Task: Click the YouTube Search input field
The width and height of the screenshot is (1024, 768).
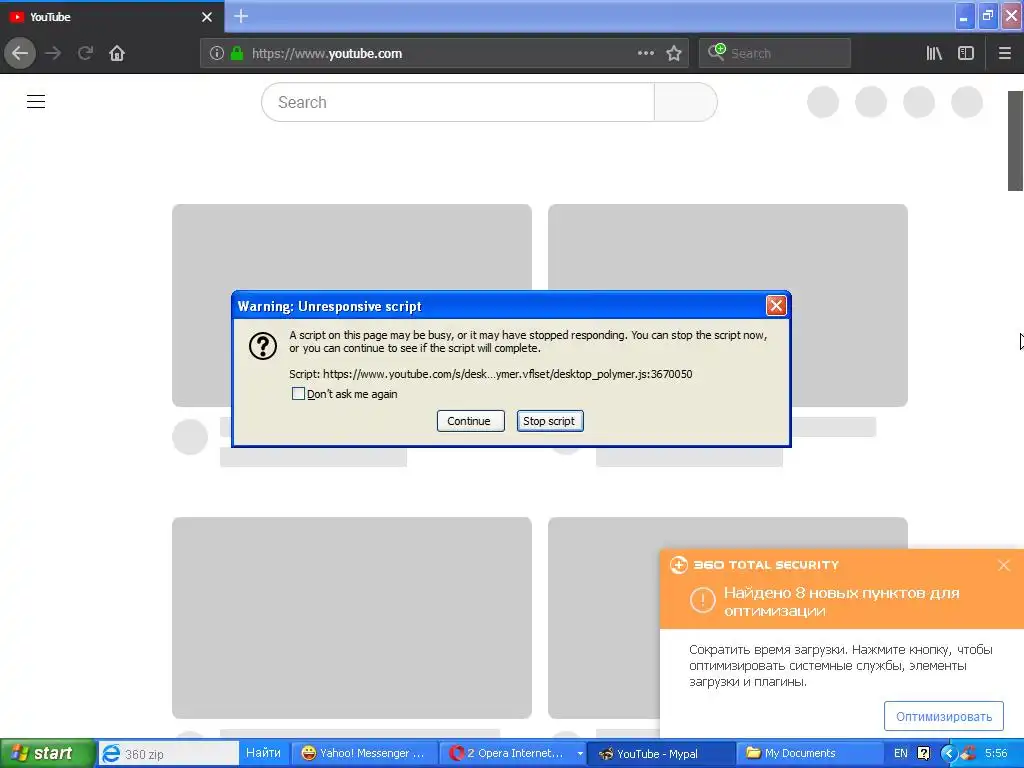Action: [x=458, y=103]
